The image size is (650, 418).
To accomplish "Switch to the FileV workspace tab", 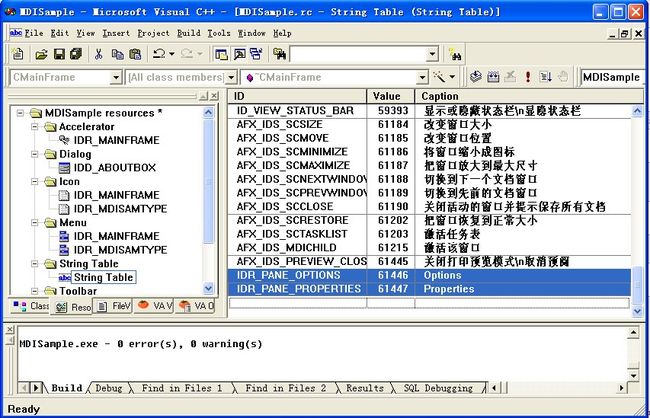I will [112, 306].
